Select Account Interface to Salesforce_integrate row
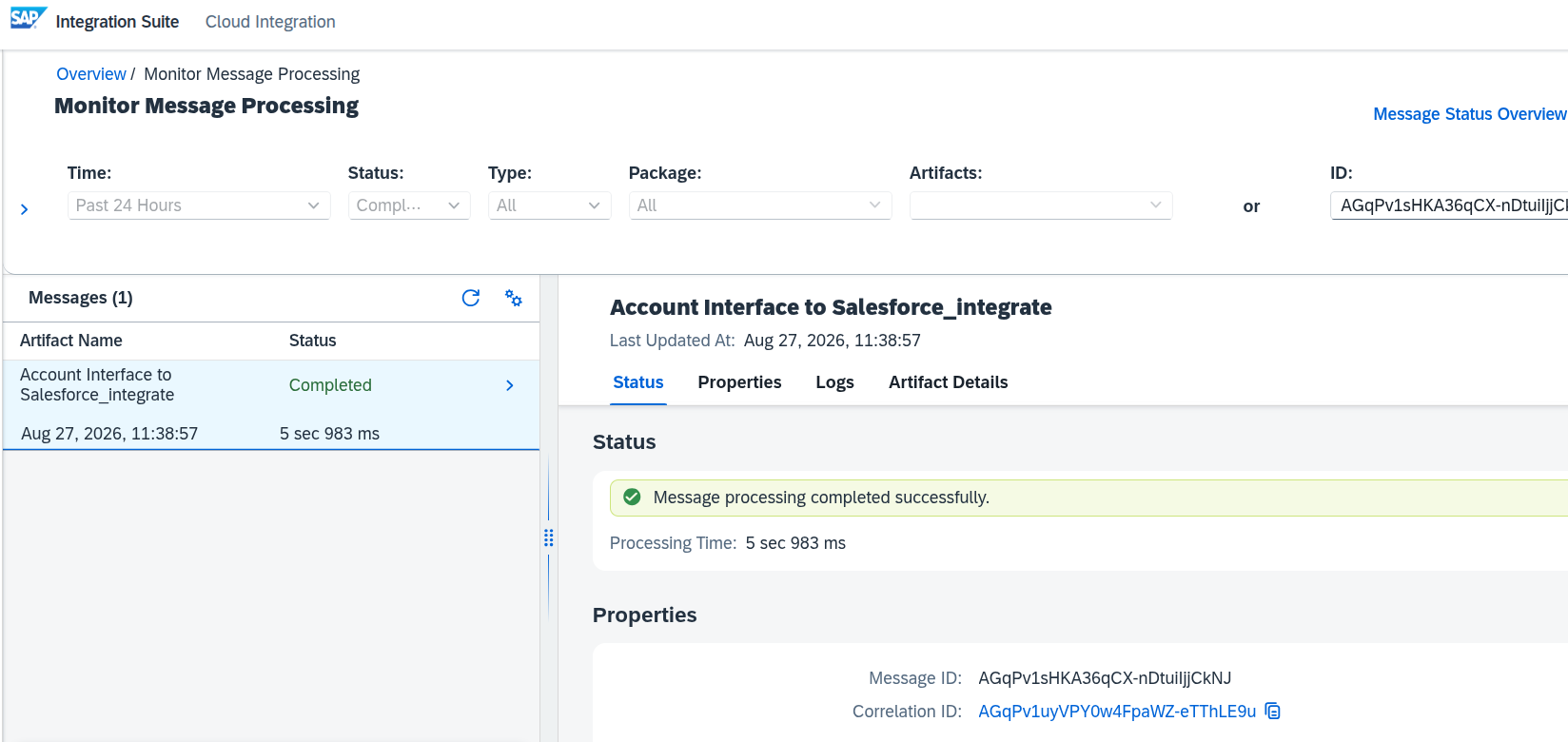 (271, 404)
